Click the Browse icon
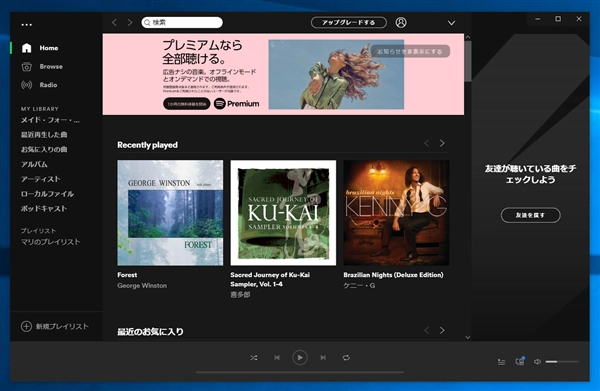 click(26, 67)
